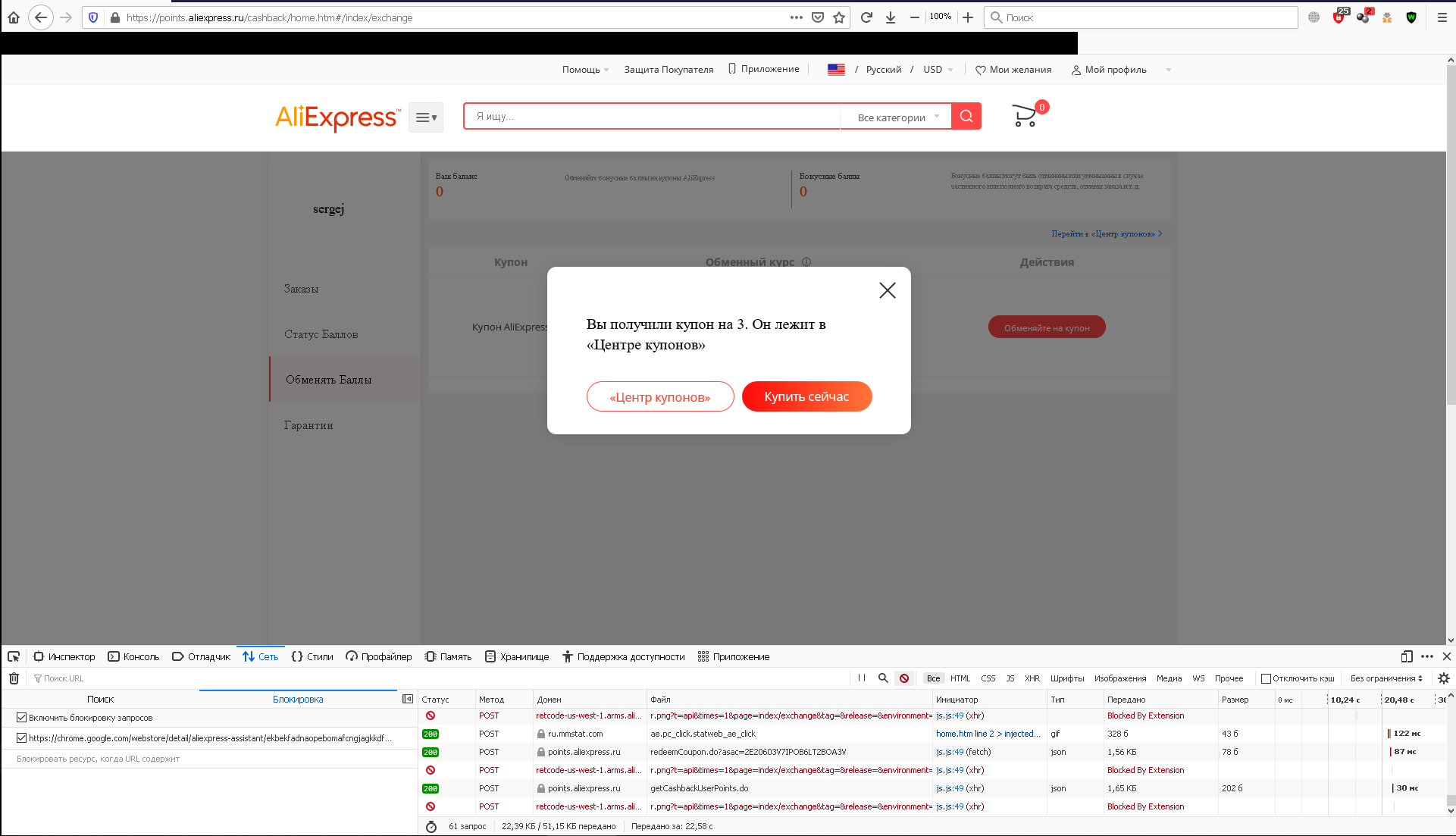Open the Защита Покупателя link

pos(669,70)
